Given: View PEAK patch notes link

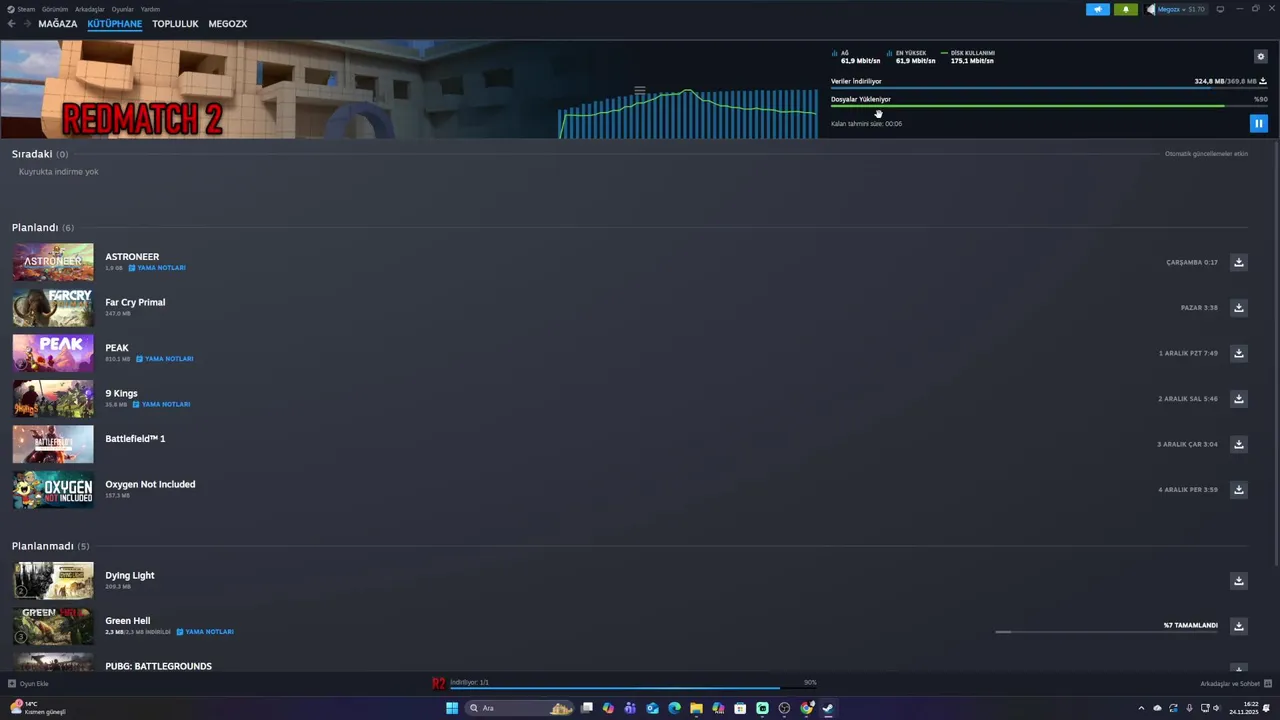Looking at the screenshot, I should pyautogui.click(x=165, y=359).
